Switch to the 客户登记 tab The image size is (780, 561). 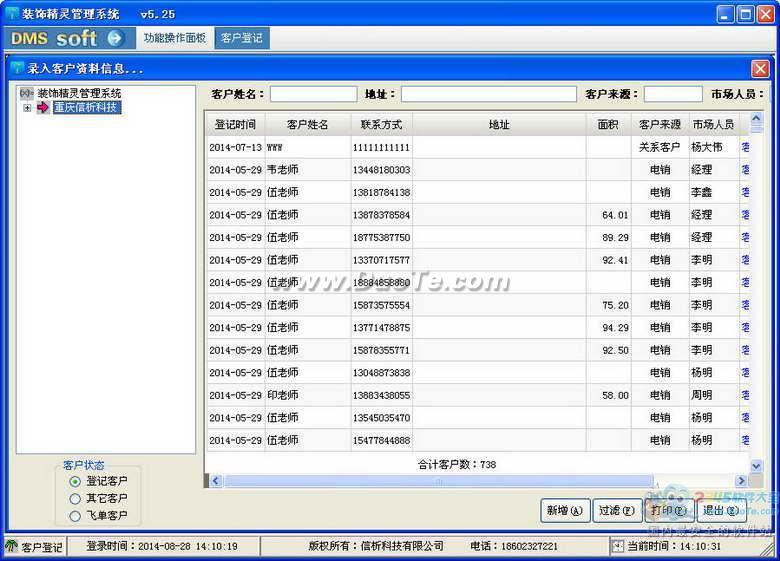242,38
